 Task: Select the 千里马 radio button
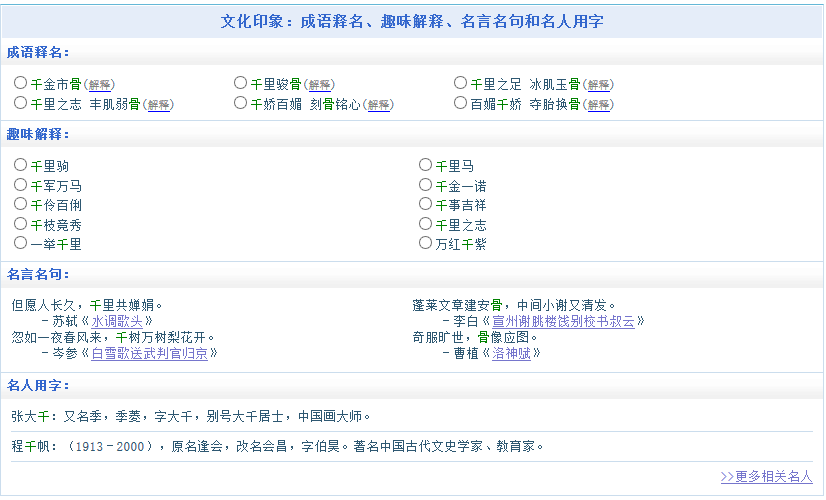[x=425, y=165]
